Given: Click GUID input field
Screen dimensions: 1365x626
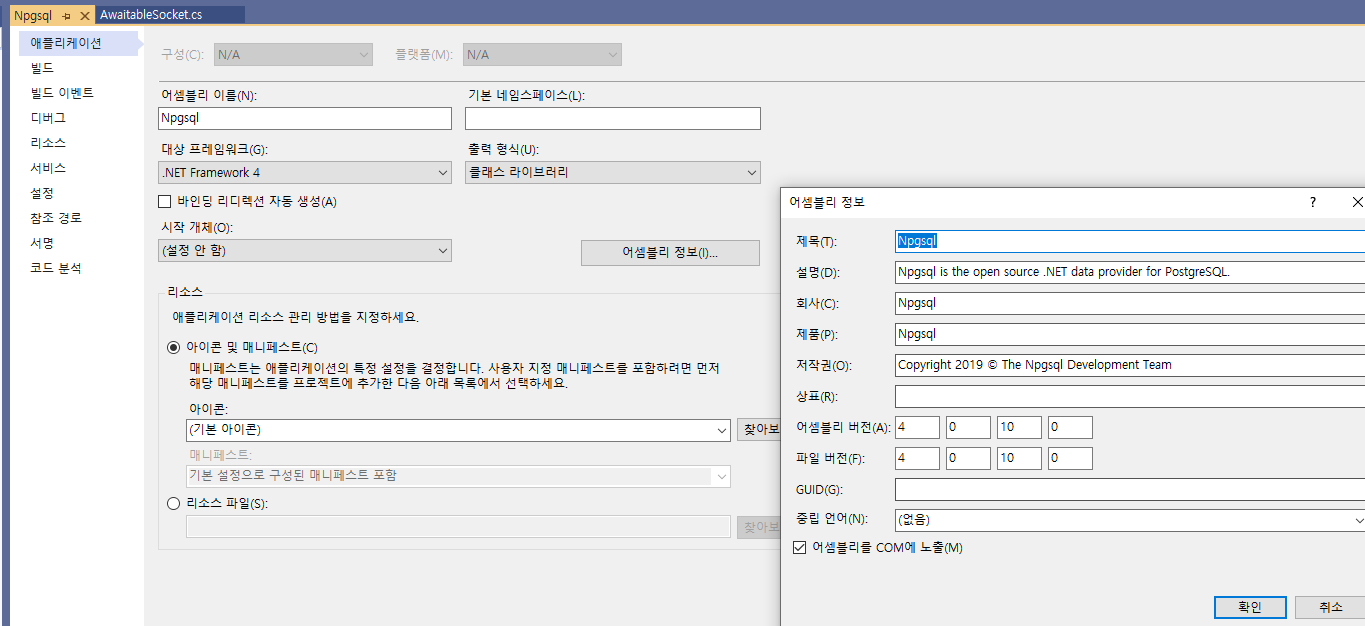Looking at the screenshot, I should [1130, 489].
